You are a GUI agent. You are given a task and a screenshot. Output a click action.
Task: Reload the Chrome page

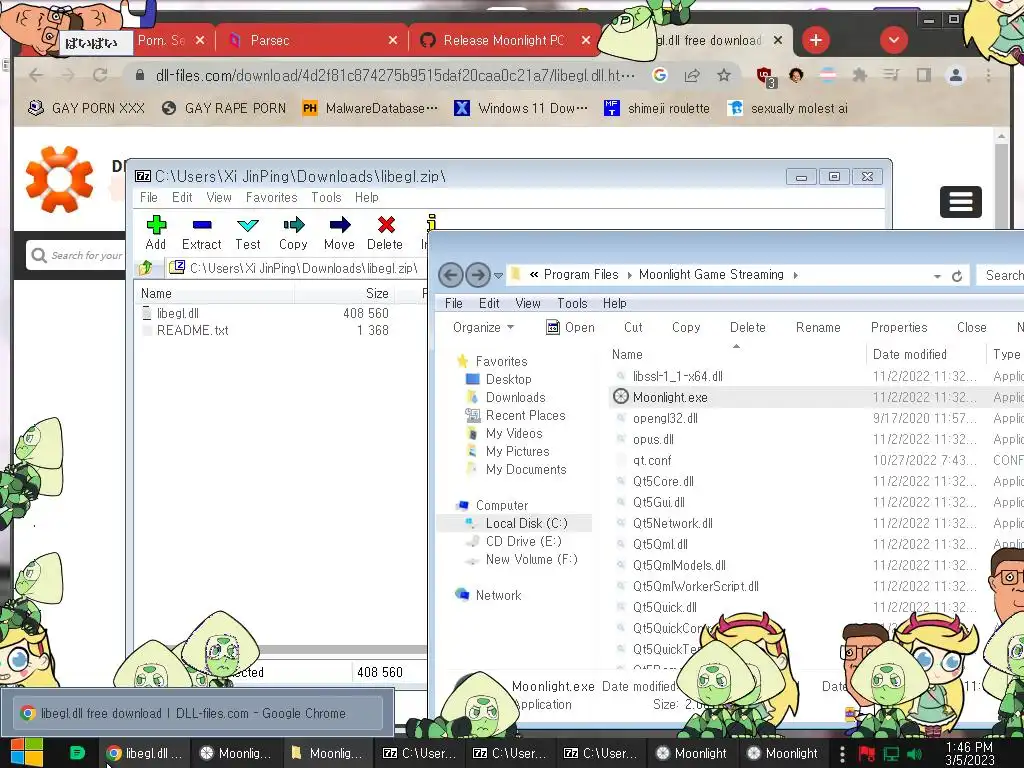[100, 75]
